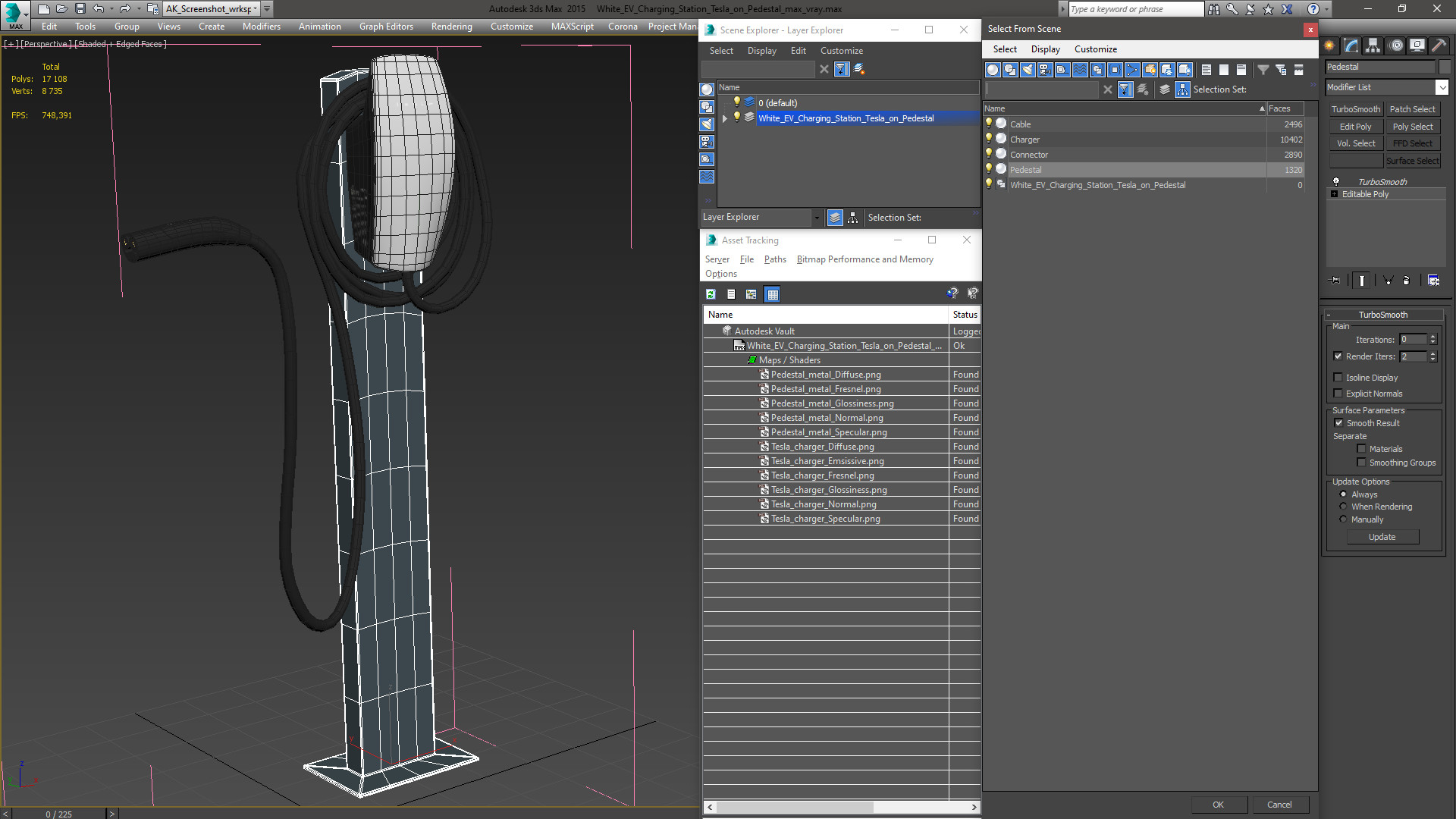Image resolution: width=1456 pixels, height=819 pixels.
Task: Click Save File icon in main toolbar
Action: pos(80,9)
